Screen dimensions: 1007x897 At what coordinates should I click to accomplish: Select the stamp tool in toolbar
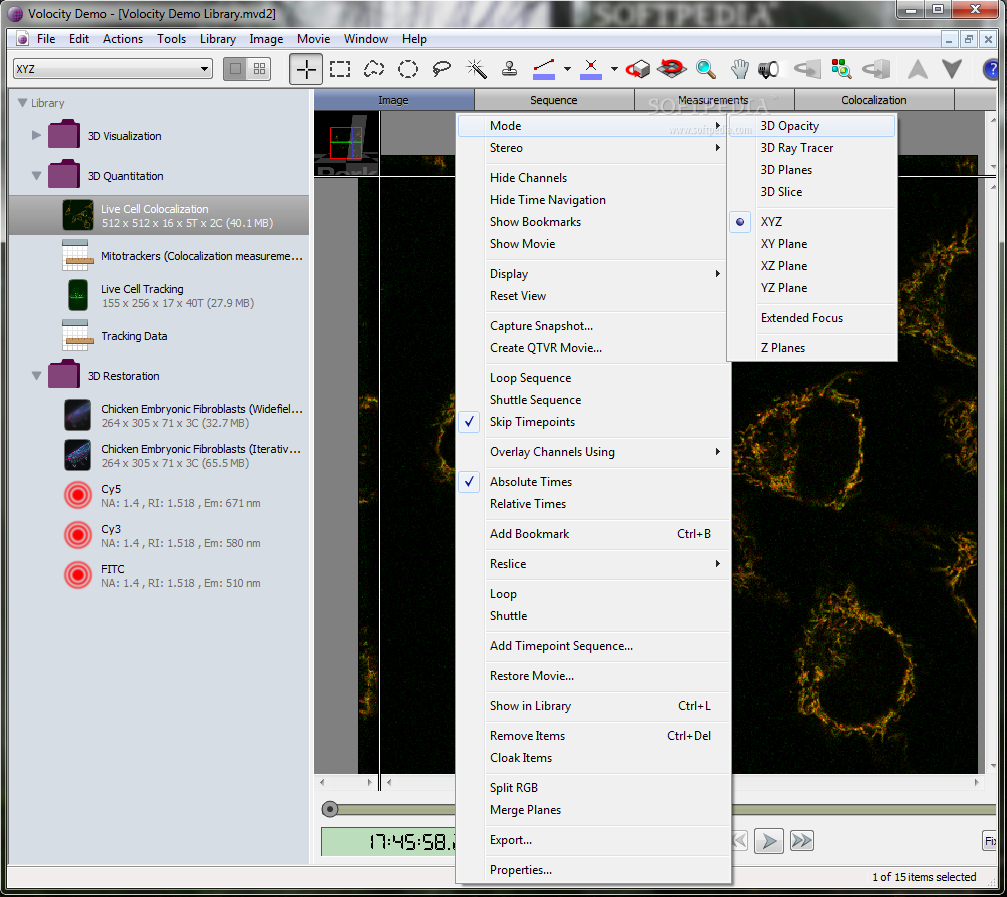(510, 69)
